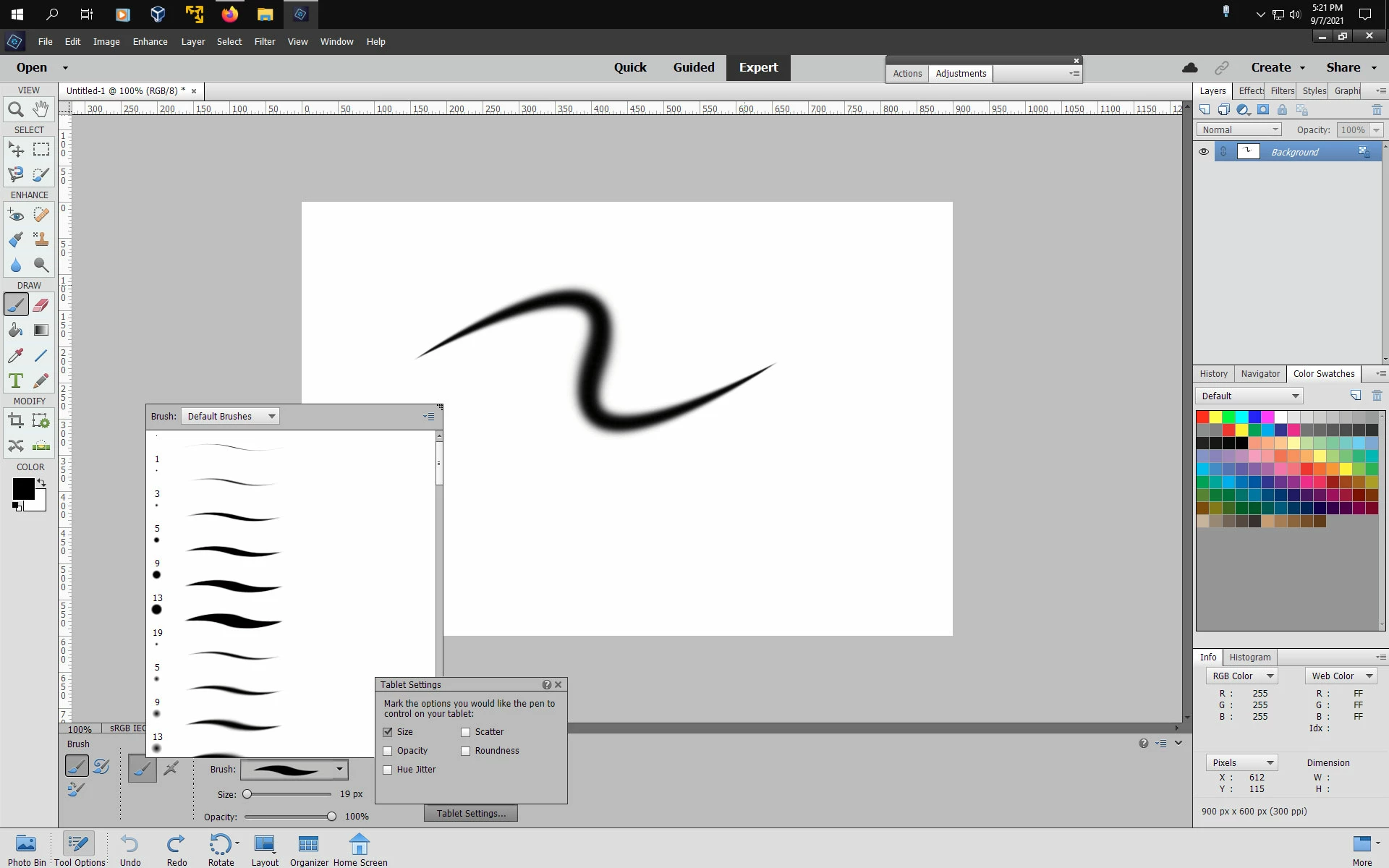The height and width of the screenshot is (868, 1389).
Task: Uncheck the Size tablet option
Action: pos(388,732)
